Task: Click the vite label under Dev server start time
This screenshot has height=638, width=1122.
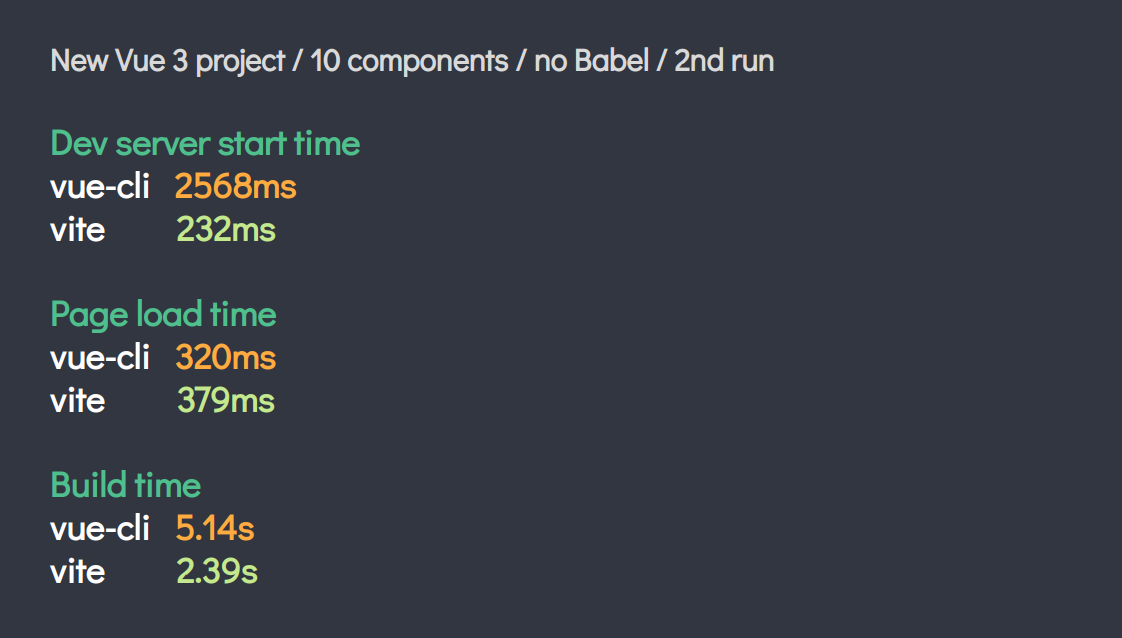Action: point(78,230)
